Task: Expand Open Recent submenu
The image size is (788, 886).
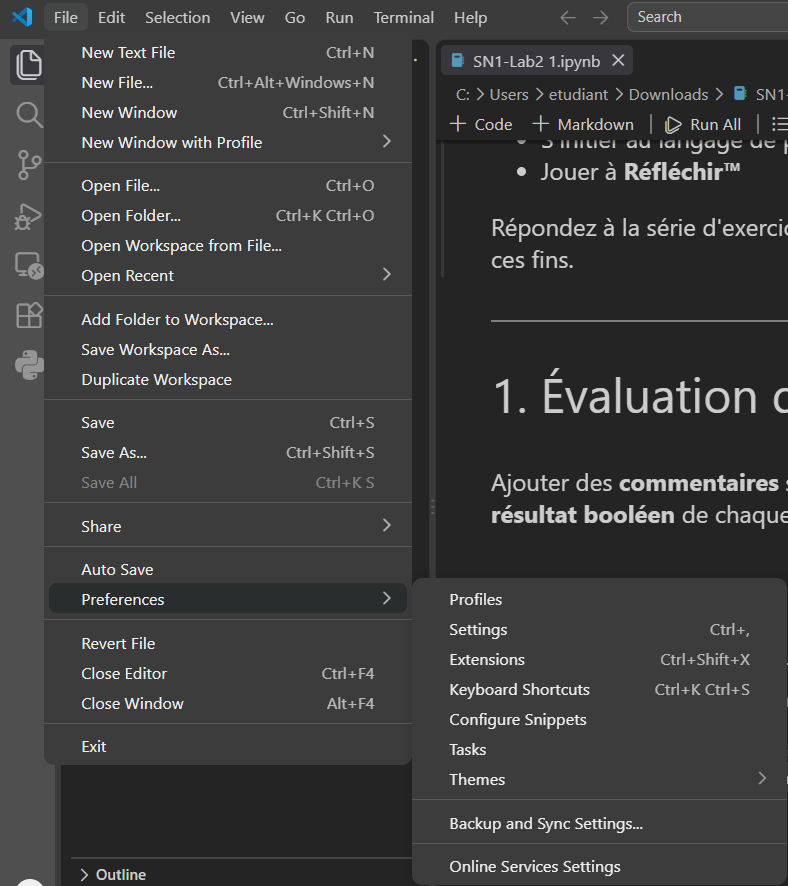Action: 228,275
